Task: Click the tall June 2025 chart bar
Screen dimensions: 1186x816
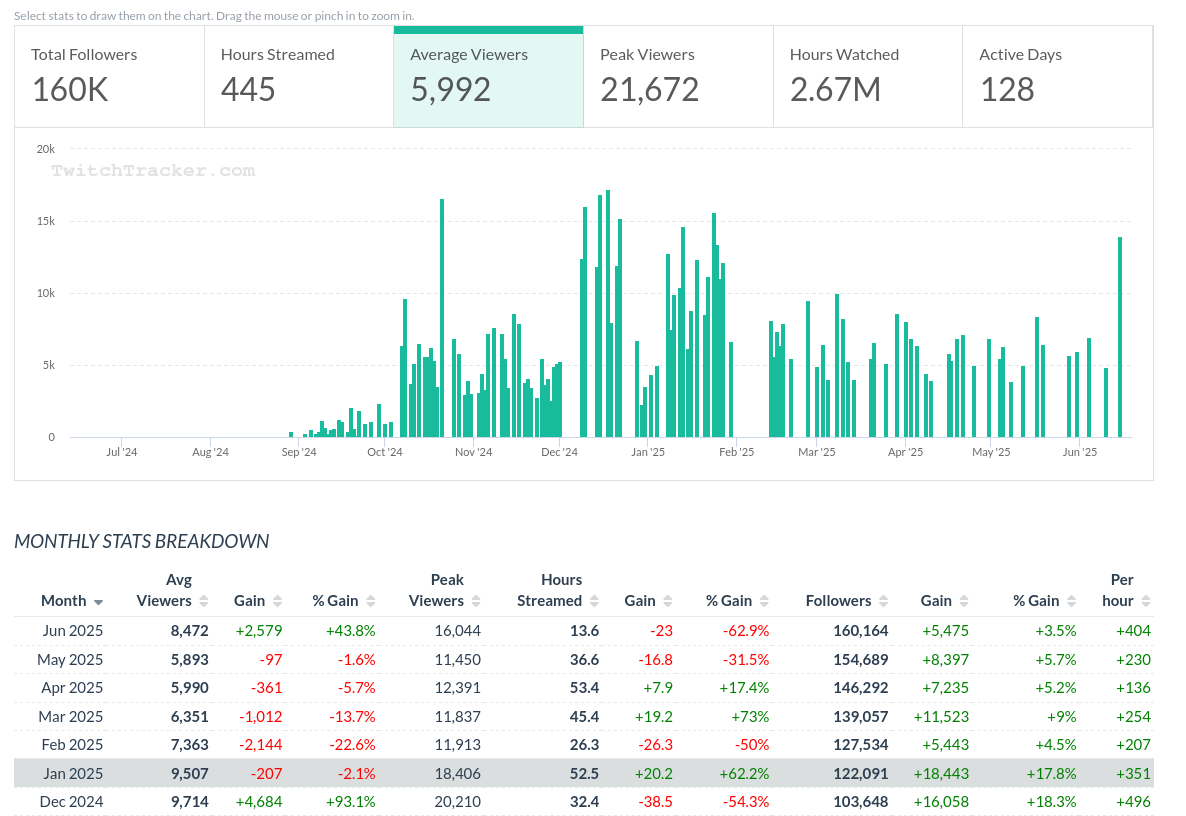Action: (1120, 337)
